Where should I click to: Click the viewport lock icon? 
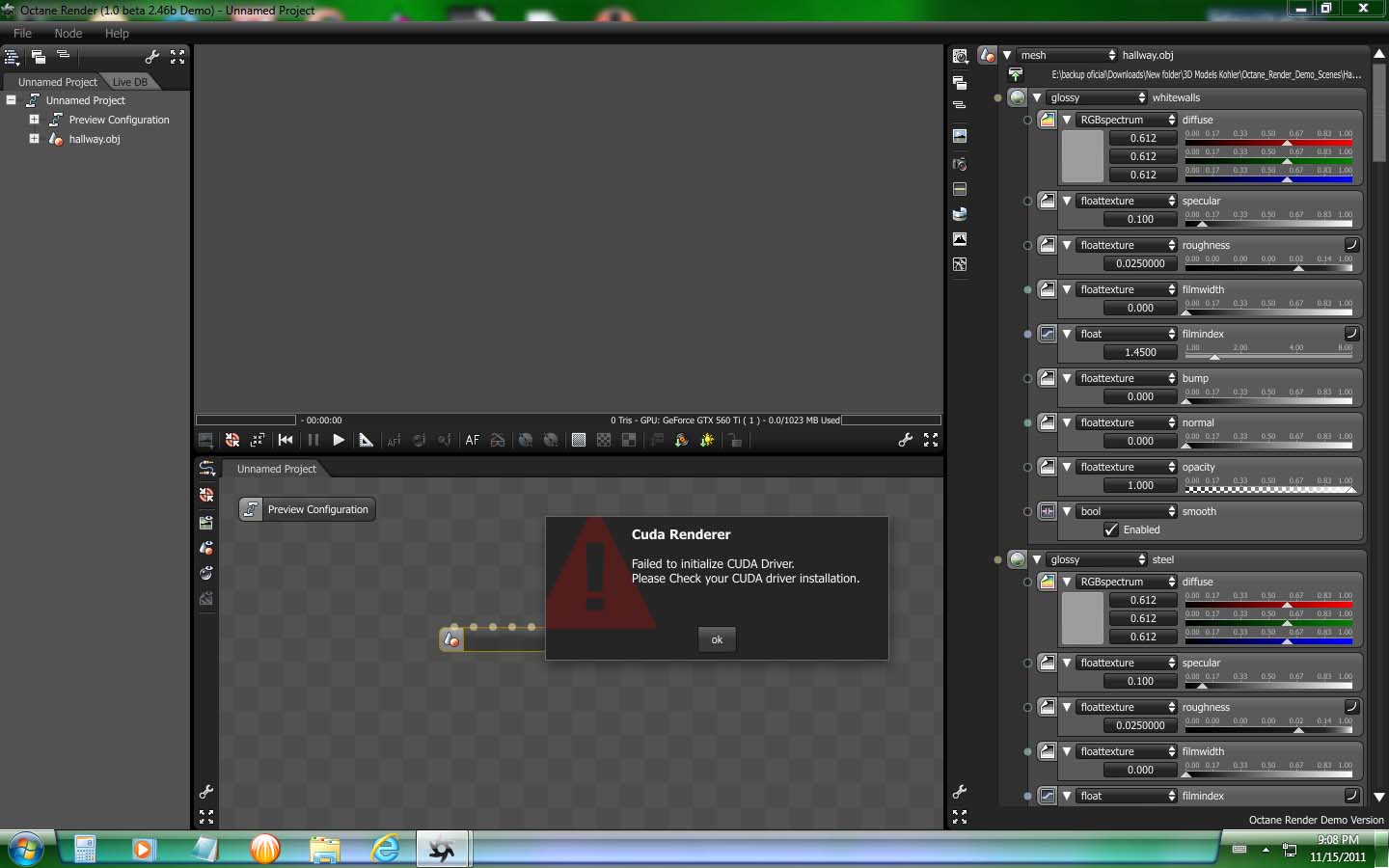click(735, 440)
